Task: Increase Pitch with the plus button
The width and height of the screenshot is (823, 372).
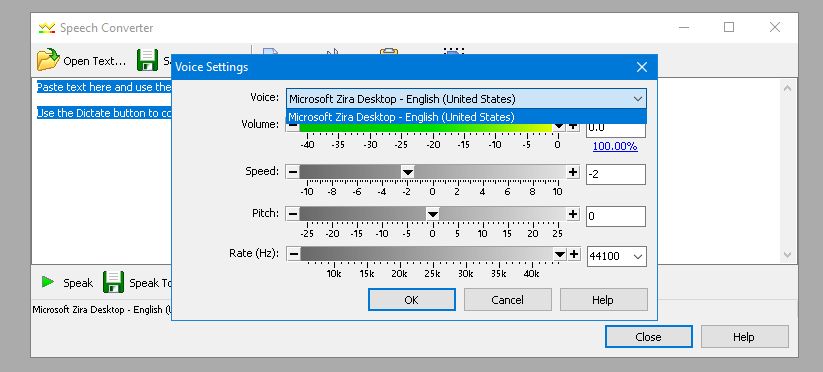Action: pyautogui.click(x=573, y=214)
